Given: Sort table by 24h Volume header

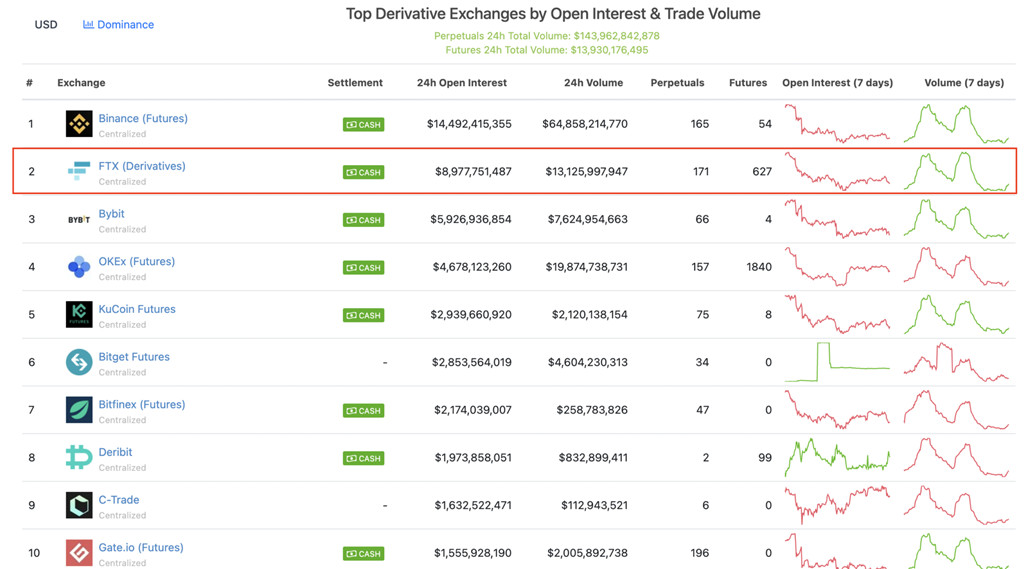Looking at the screenshot, I should pos(593,83).
